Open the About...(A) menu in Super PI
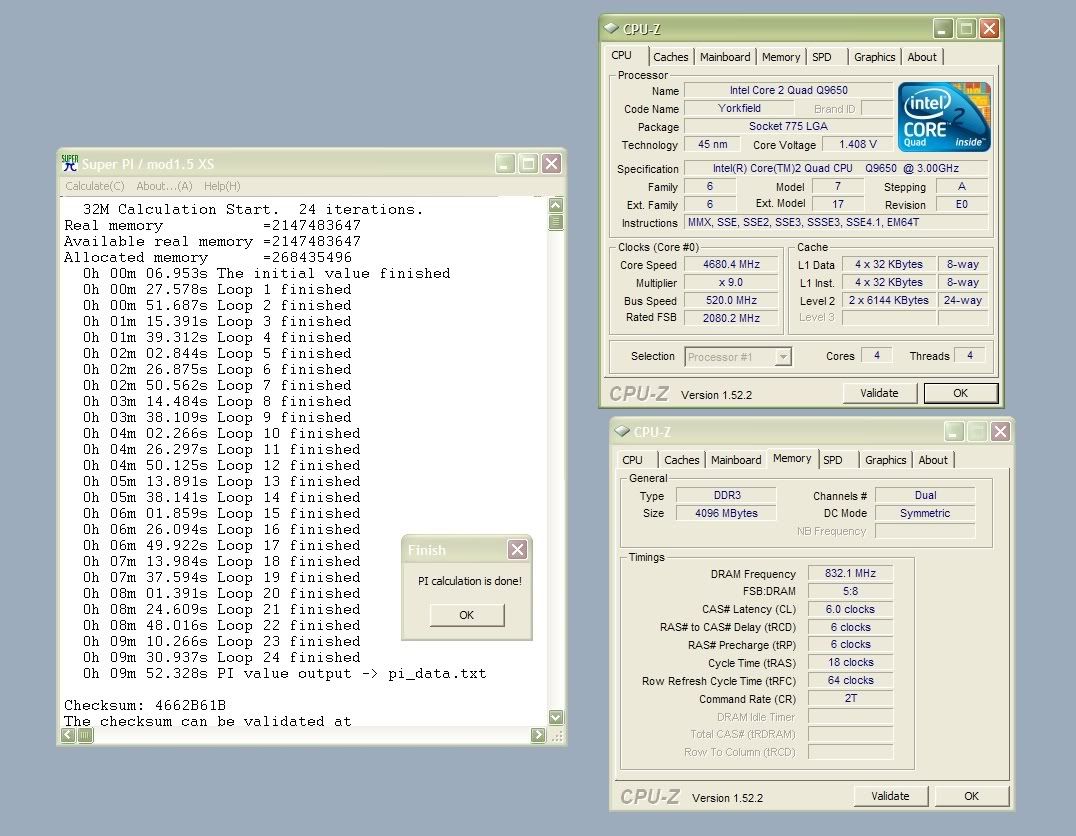Image resolution: width=1076 pixels, height=836 pixels. coord(164,186)
